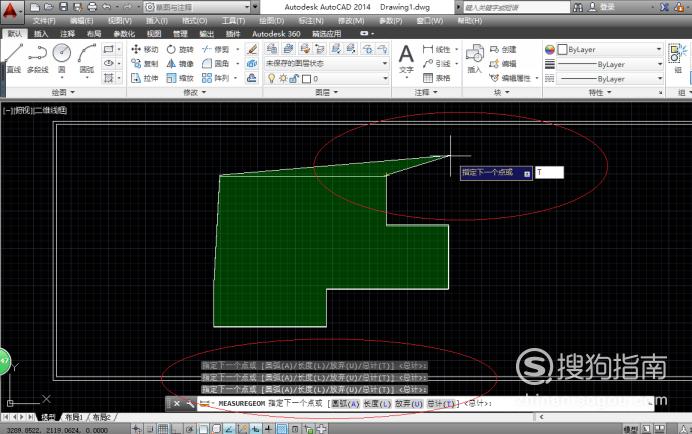
Task: Select the Stretch (拉伸) tool
Action: (144, 78)
